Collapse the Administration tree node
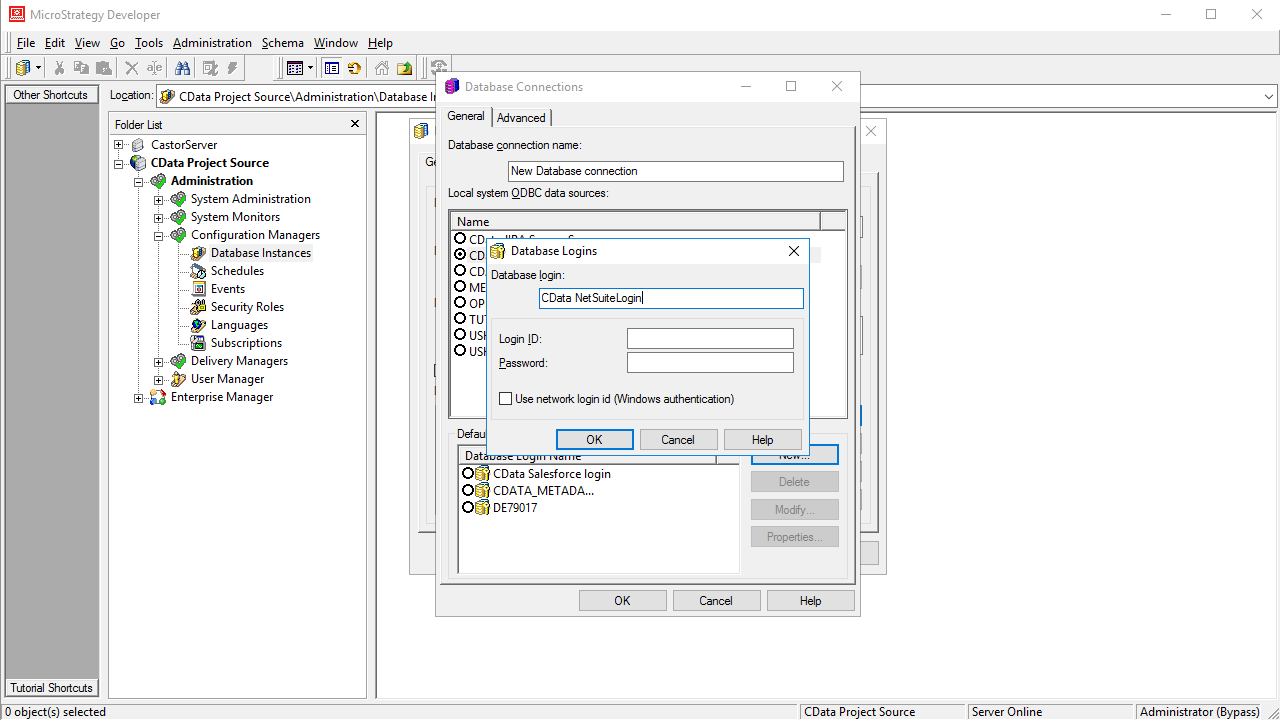The height and width of the screenshot is (720, 1280). 140,181
